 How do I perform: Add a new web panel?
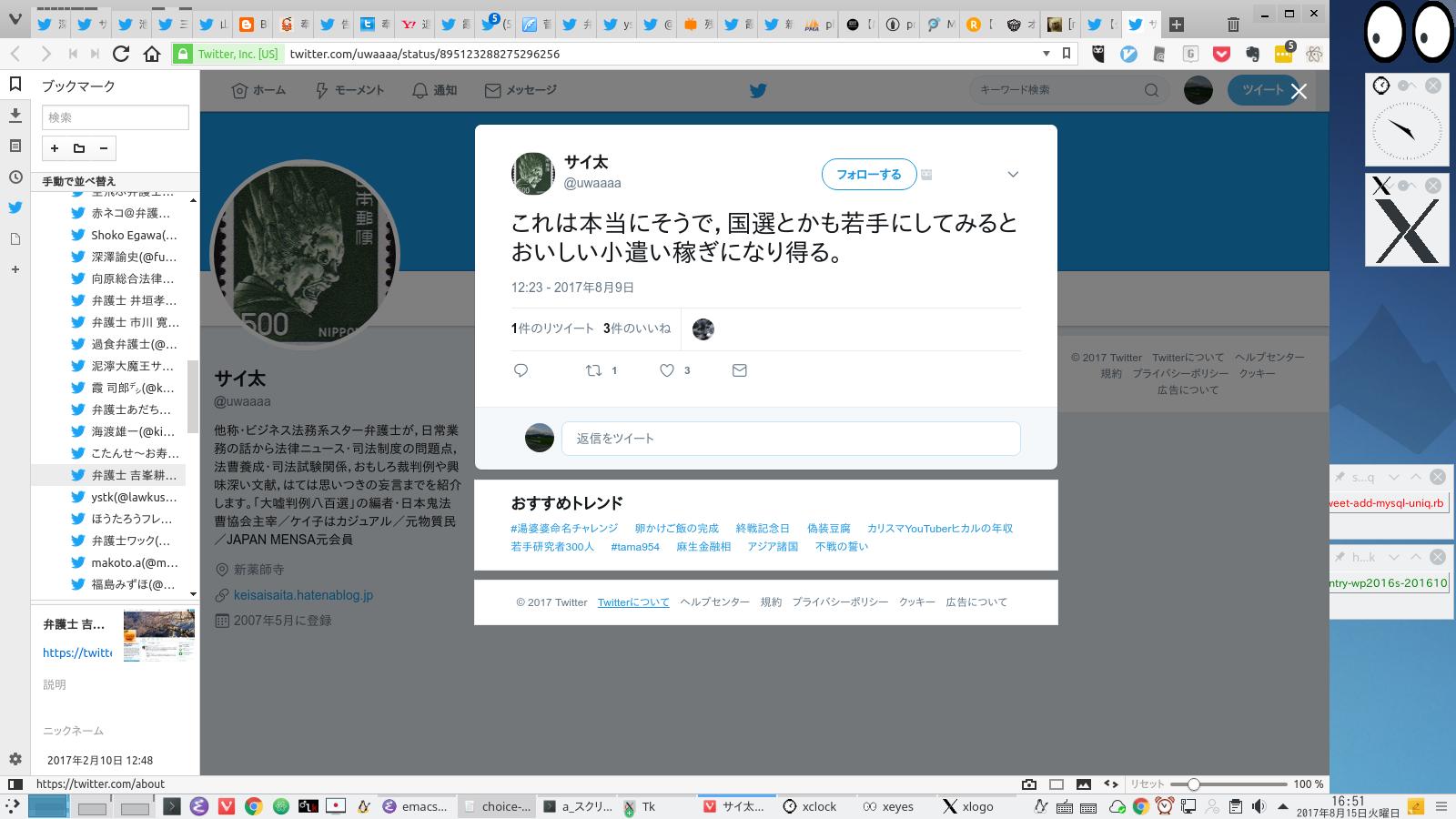(15, 269)
